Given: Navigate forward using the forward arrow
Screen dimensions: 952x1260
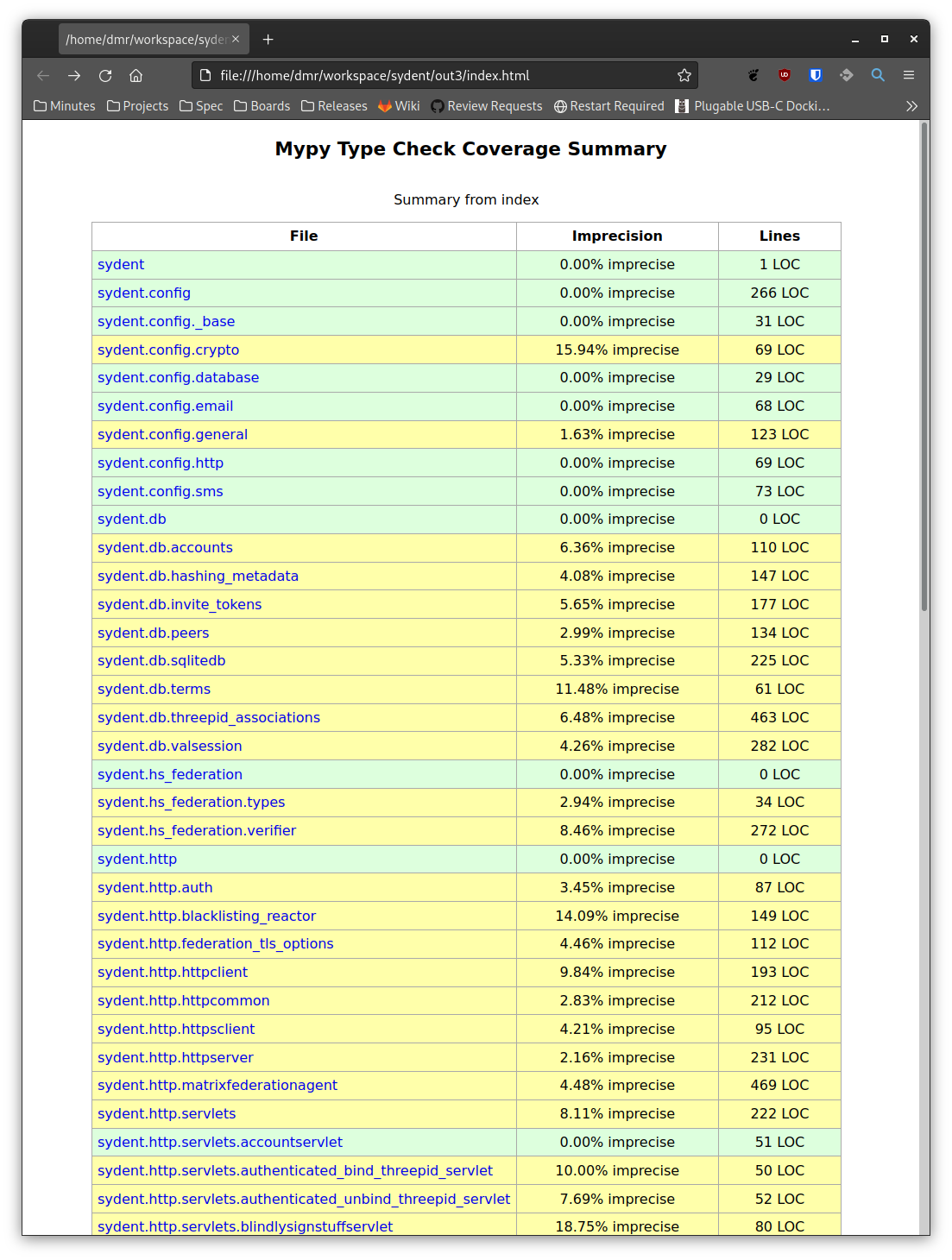Looking at the screenshot, I should (x=74, y=75).
